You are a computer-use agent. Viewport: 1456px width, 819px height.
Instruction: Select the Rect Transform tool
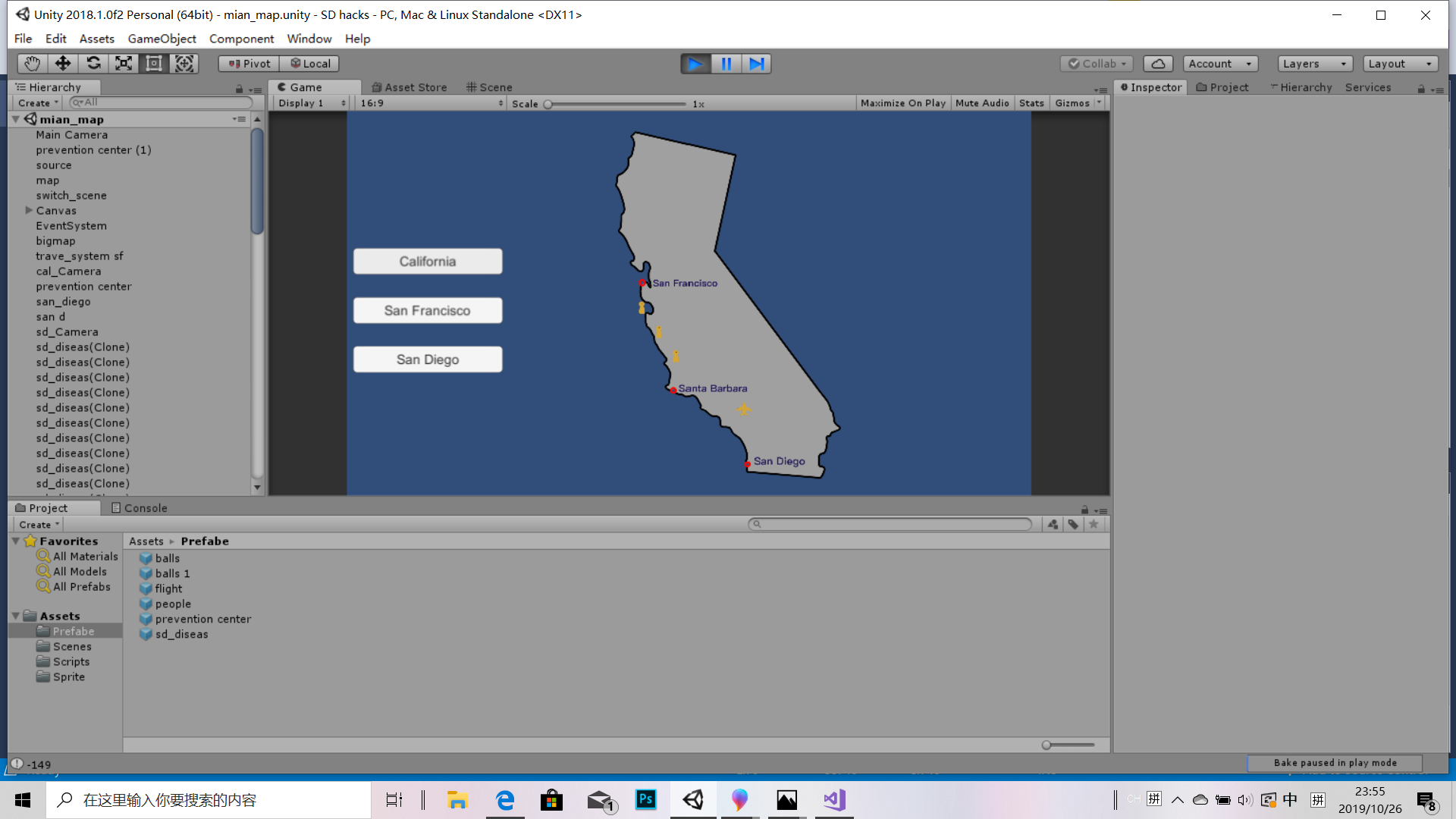pos(154,64)
